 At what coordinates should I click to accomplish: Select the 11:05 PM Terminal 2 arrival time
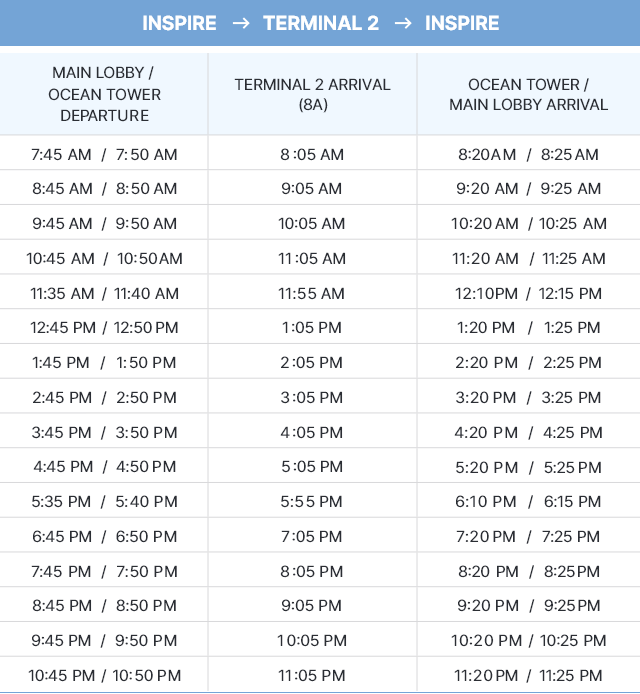pos(312,676)
